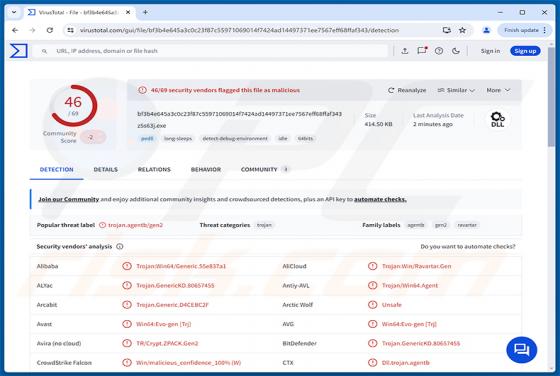Click the 64bits tag

pyautogui.click(x=305, y=139)
